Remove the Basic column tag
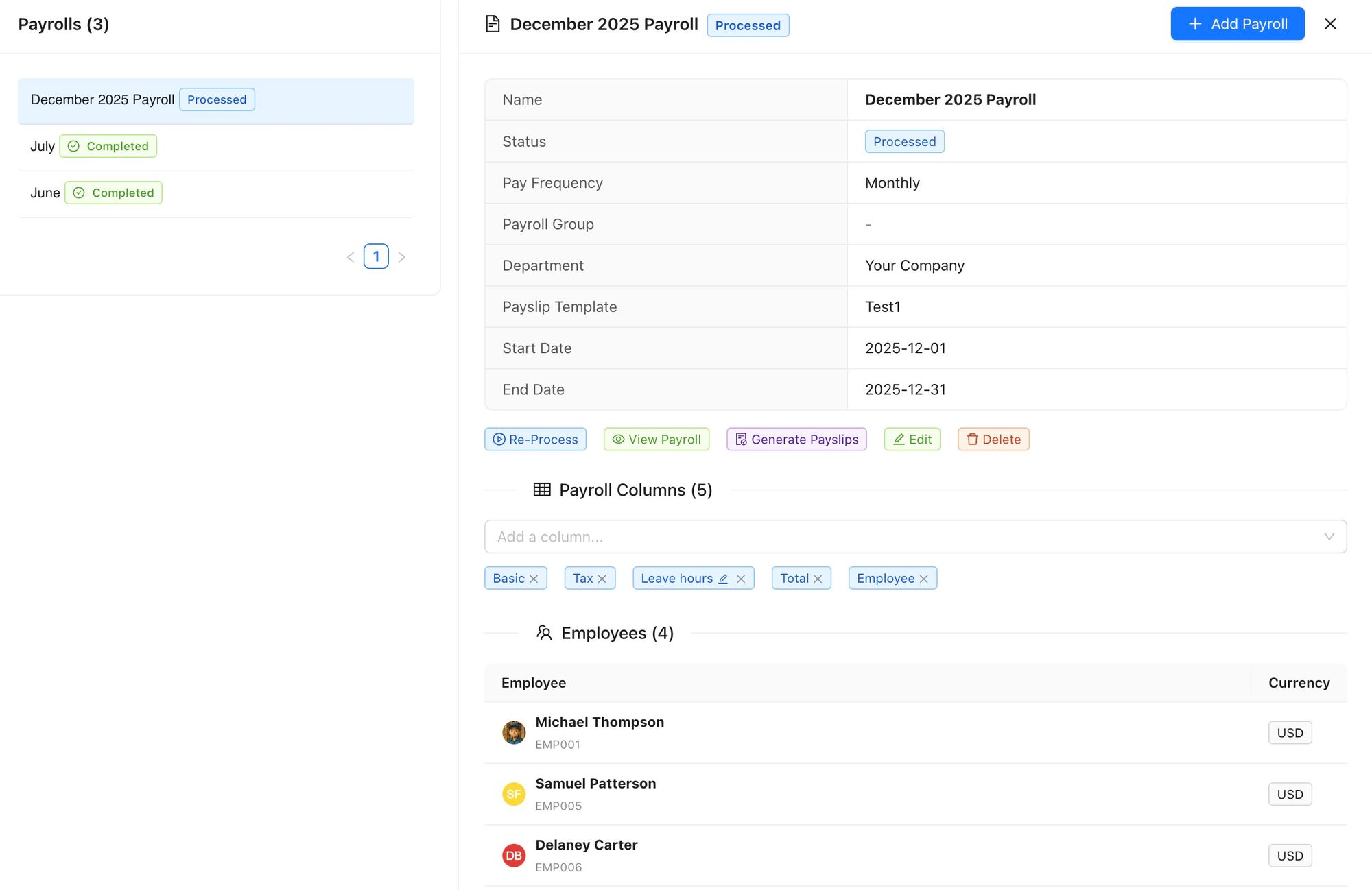 click(x=534, y=579)
